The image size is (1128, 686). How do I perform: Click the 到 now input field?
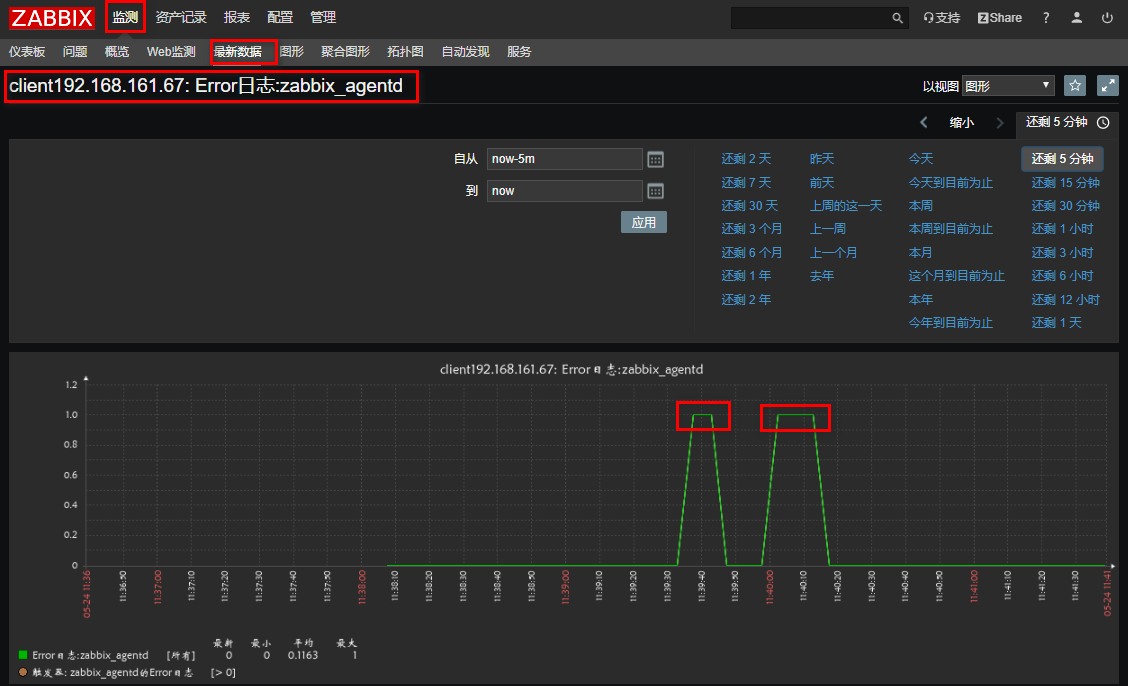pyautogui.click(x=565, y=191)
